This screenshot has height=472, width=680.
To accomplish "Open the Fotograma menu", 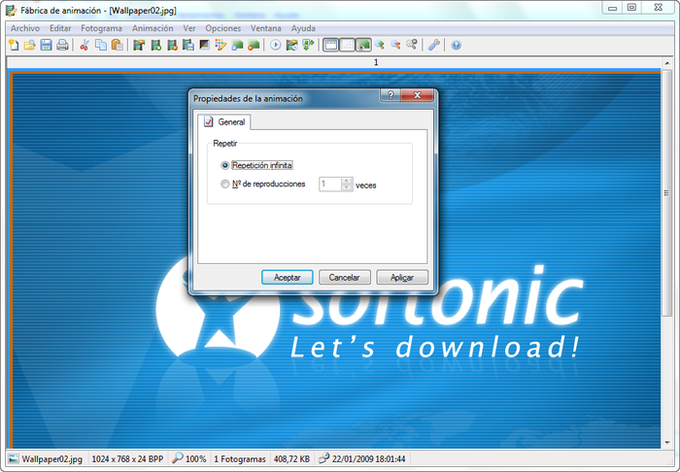I will coord(101,28).
